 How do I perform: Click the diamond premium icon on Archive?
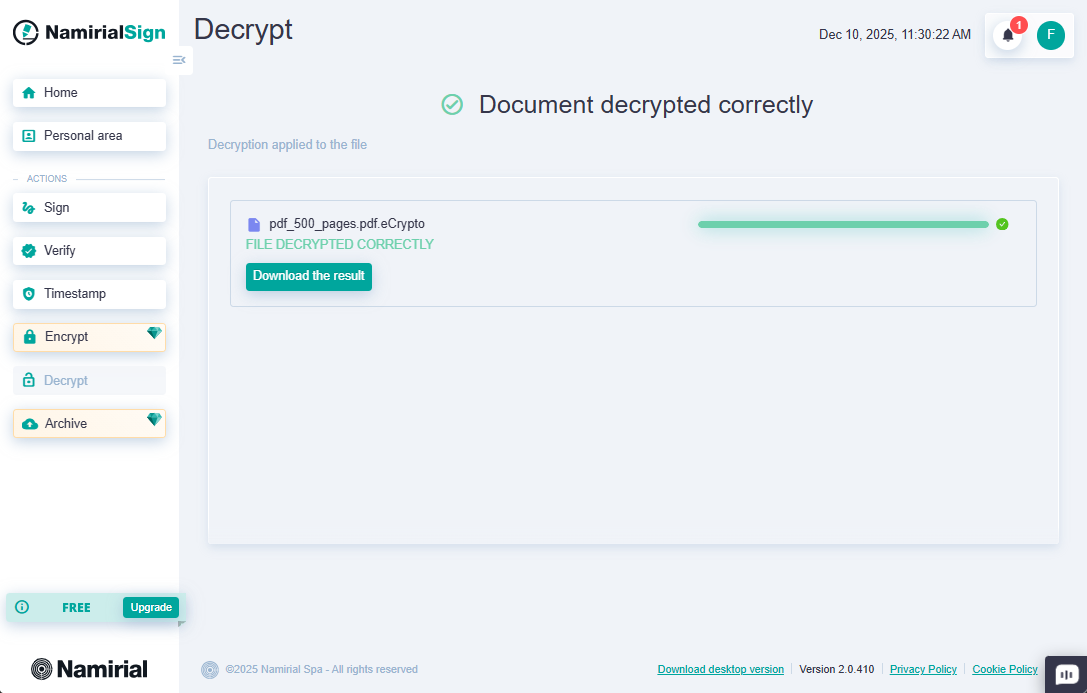click(153, 420)
